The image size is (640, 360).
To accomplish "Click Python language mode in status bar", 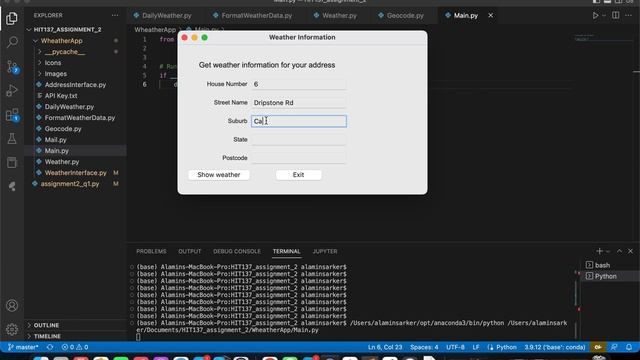I will (x=506, y=347).
